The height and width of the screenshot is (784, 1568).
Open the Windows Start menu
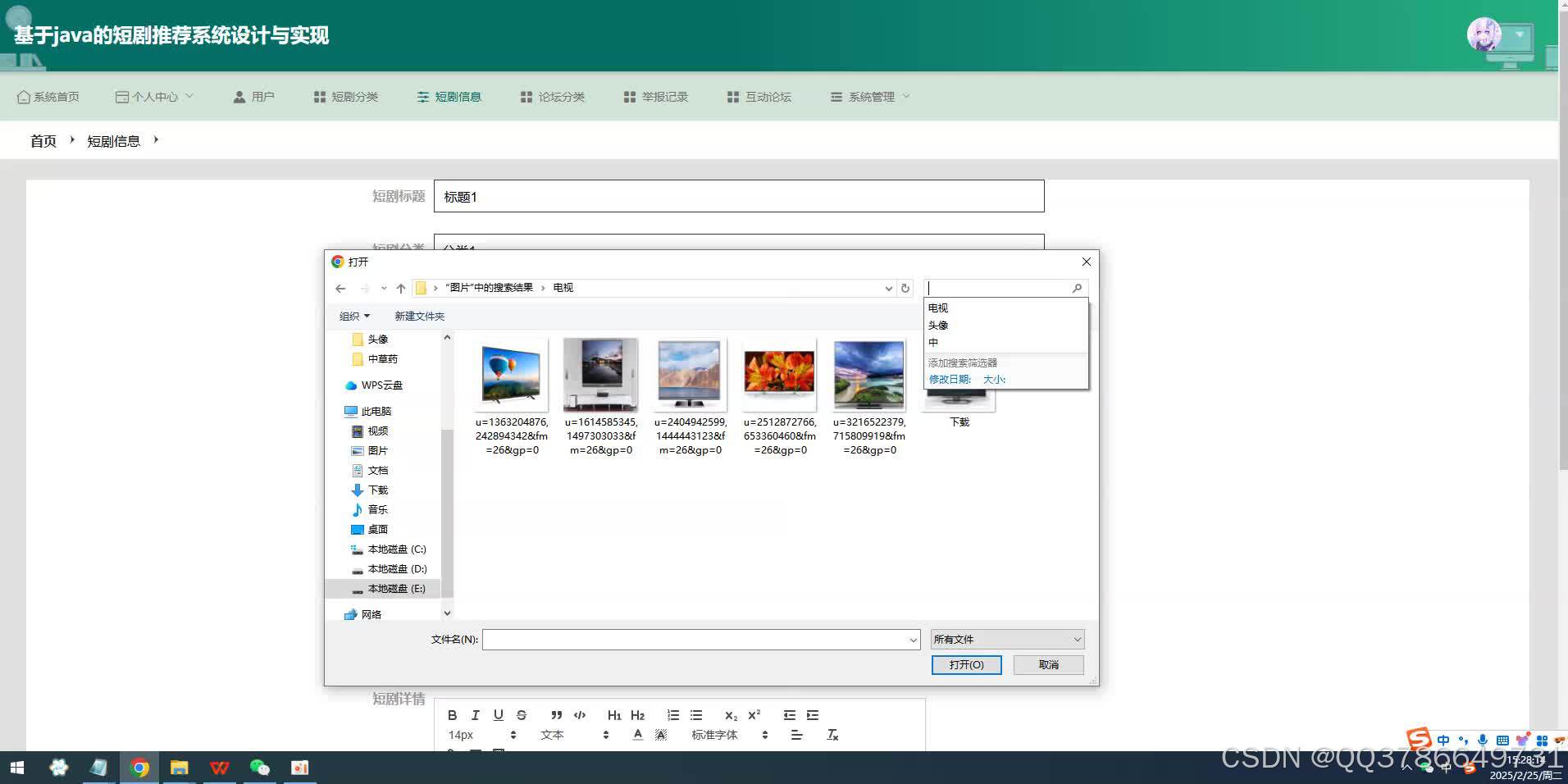coord(16,768)
